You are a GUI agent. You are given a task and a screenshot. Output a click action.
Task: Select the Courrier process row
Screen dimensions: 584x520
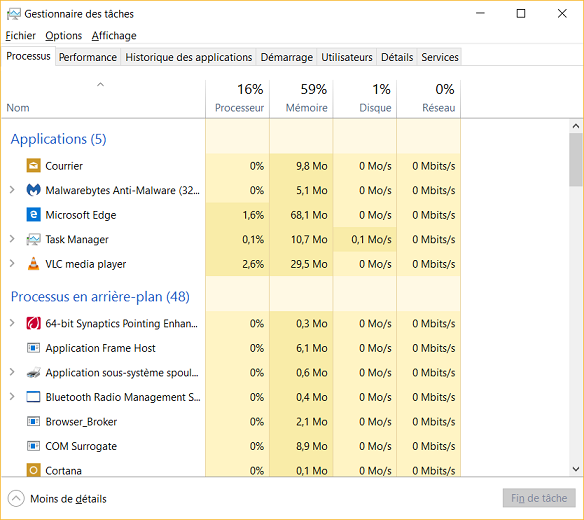point(231,166)
